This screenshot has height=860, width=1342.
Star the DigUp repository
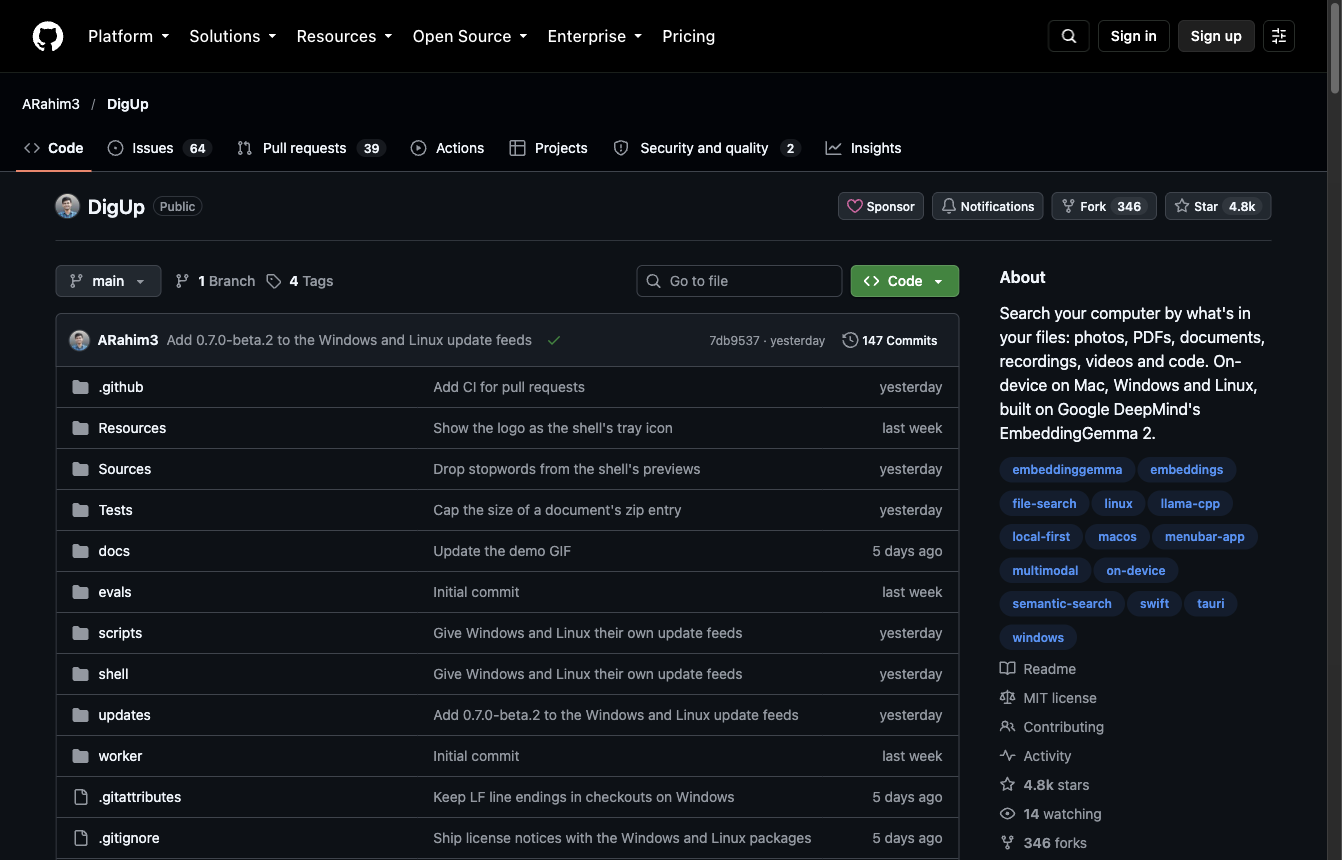[x=1218, y=206]
